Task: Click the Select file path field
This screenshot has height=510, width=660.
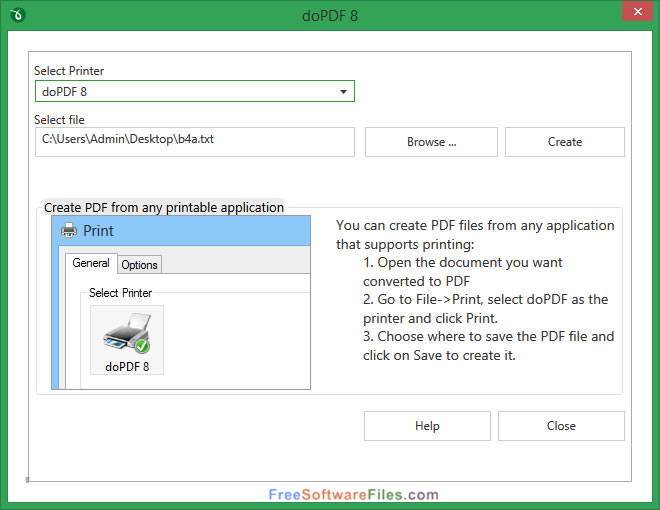Action: pos(195,142)
